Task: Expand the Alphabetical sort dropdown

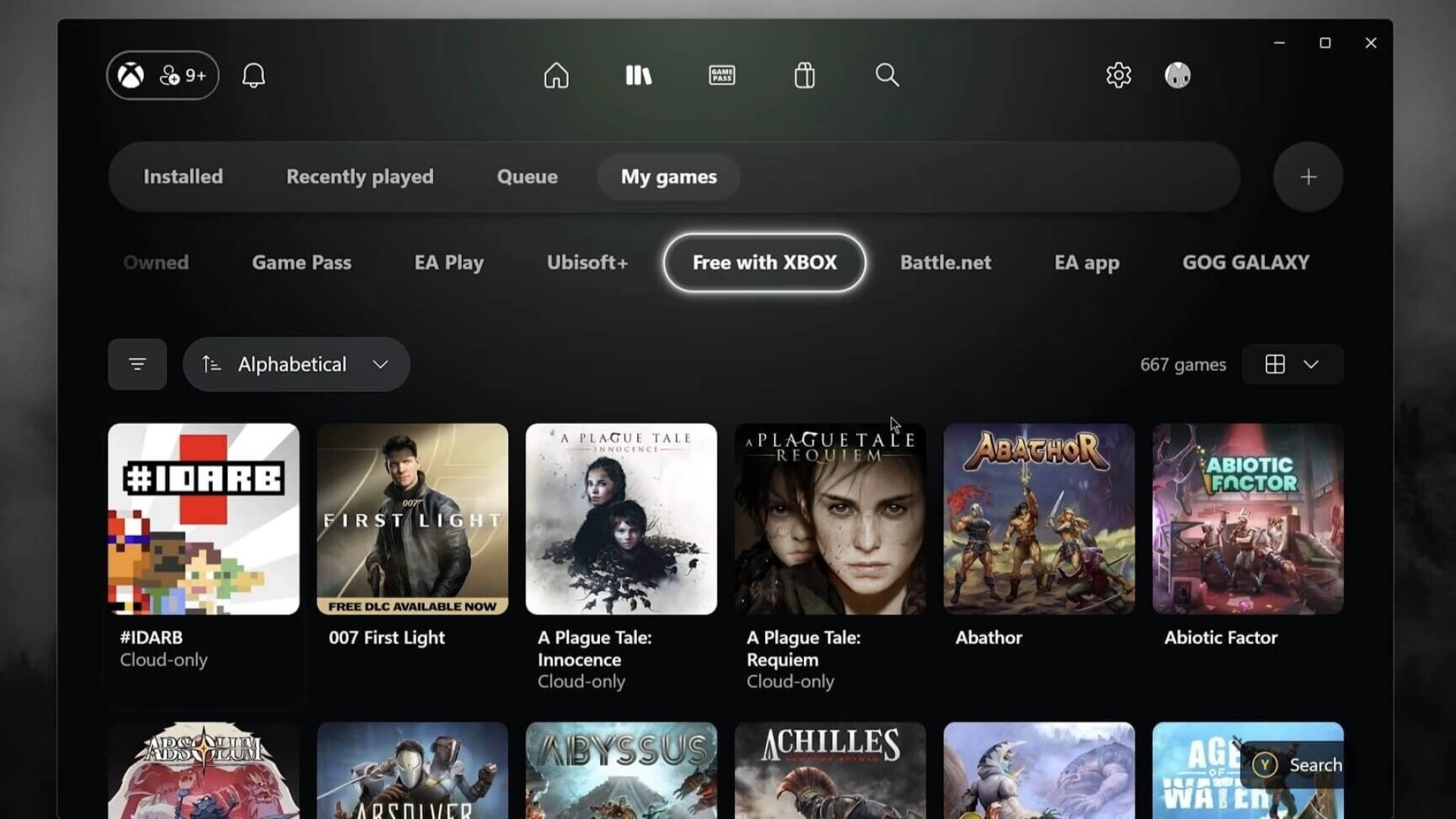Action: pos(296,364)
